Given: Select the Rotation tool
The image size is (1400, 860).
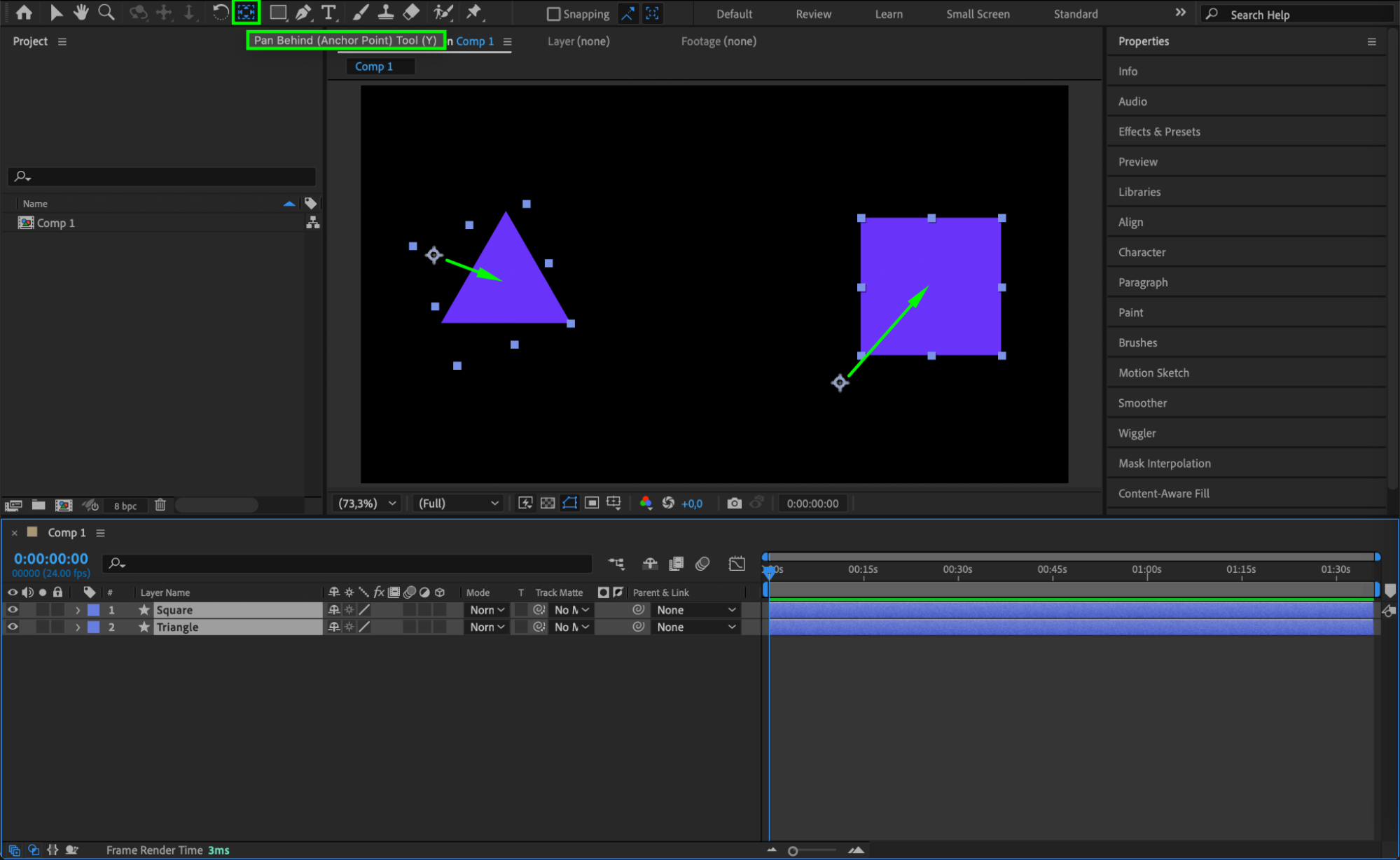Looking at the screenshot, I should tap(219, 12).
